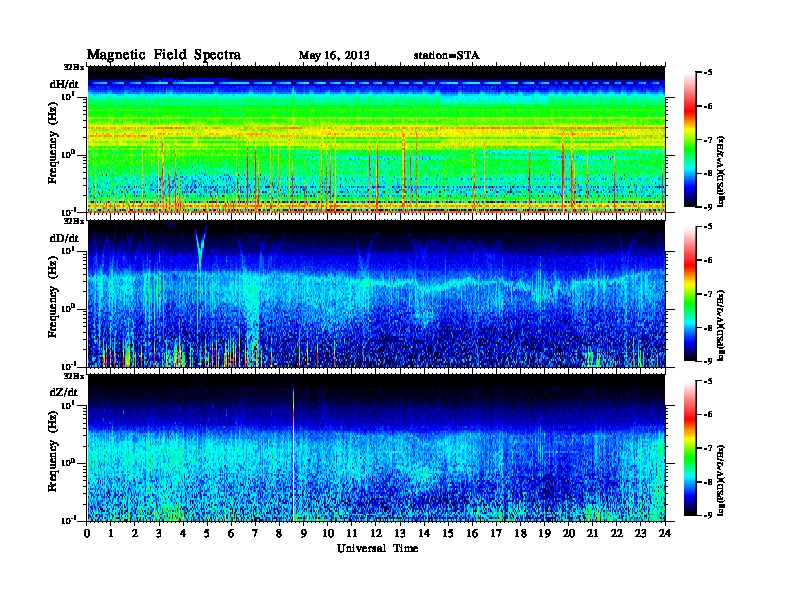Click hour tick label 10 on time axis
Viewport: 792px width, 612px height.
tap(328, 533)
